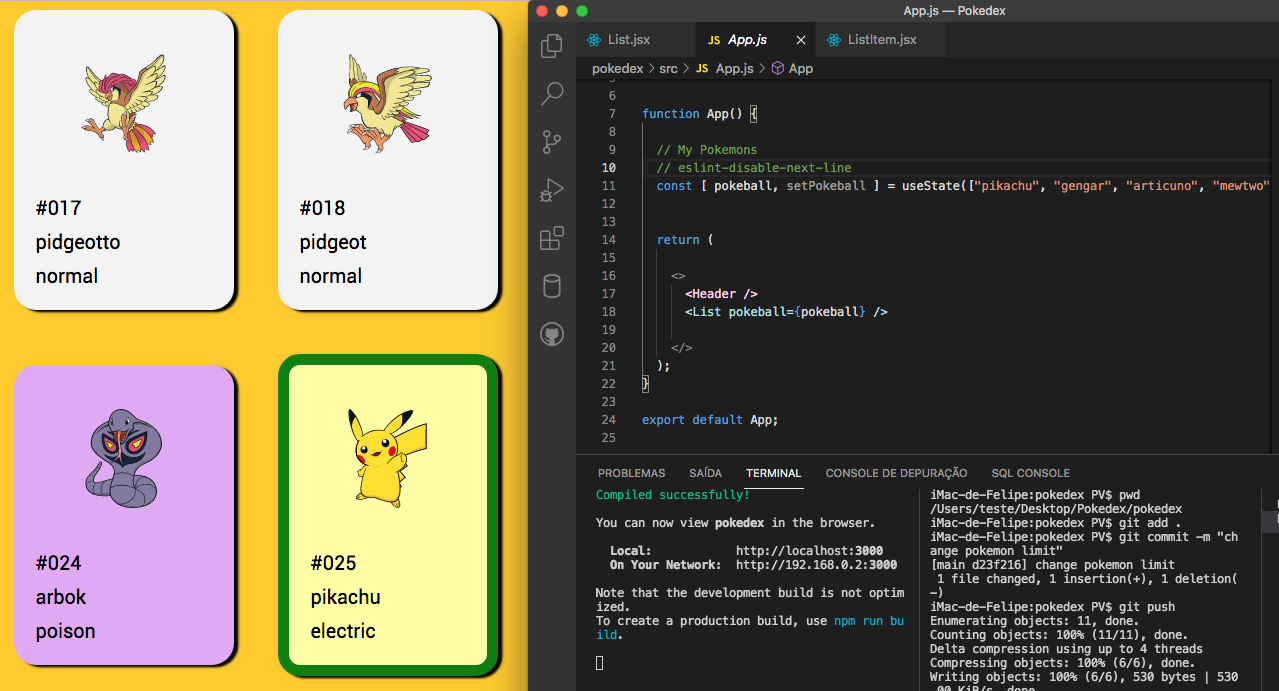Image resolution: width=1279 pixels, height=691 pixels.
Task: Launch the Run and Debug icon
Action: point(551,190)
